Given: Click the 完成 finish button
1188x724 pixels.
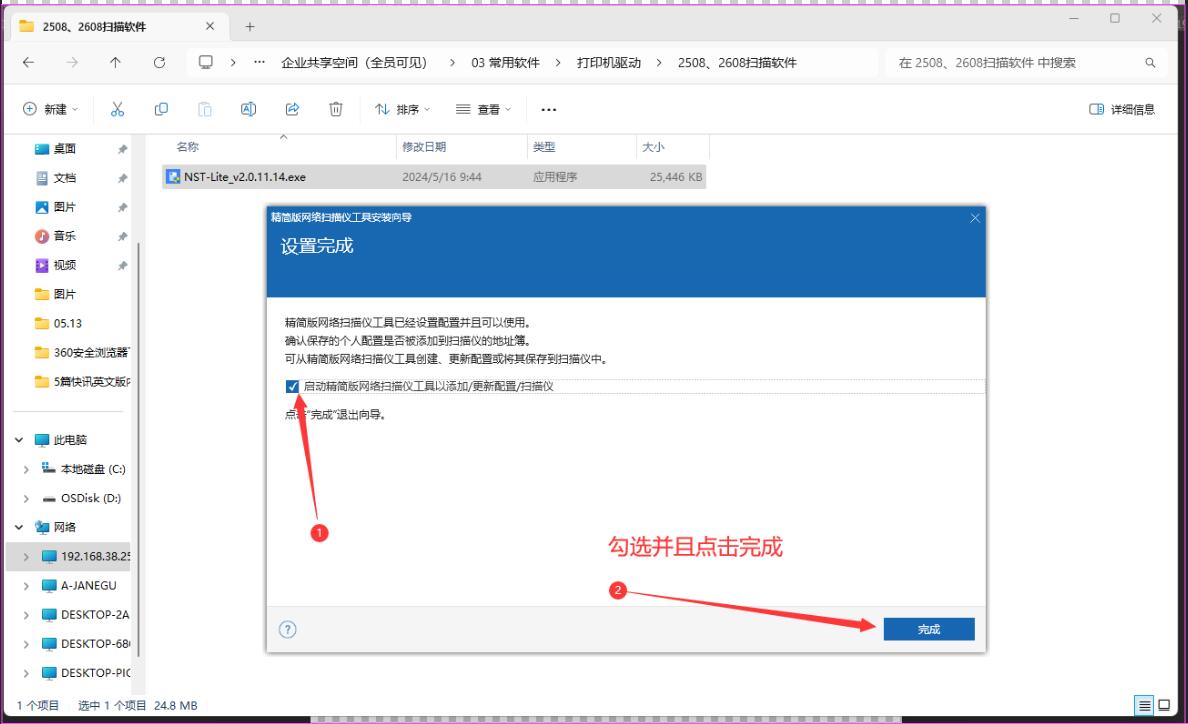Looking at the screenshot, I should point(928,629).
